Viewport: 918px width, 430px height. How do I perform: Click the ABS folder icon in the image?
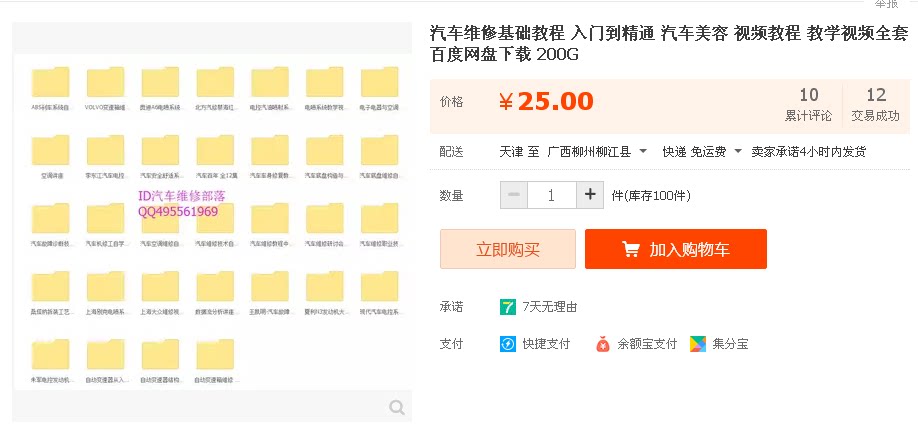50,82
